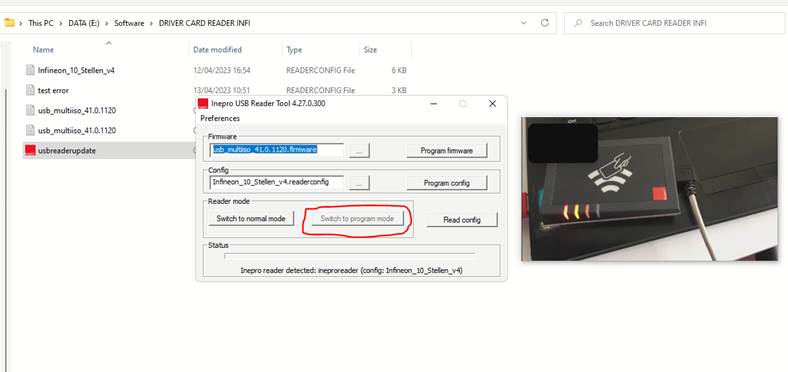
Task: Sort files by Size column
Action: click(370, 50)
